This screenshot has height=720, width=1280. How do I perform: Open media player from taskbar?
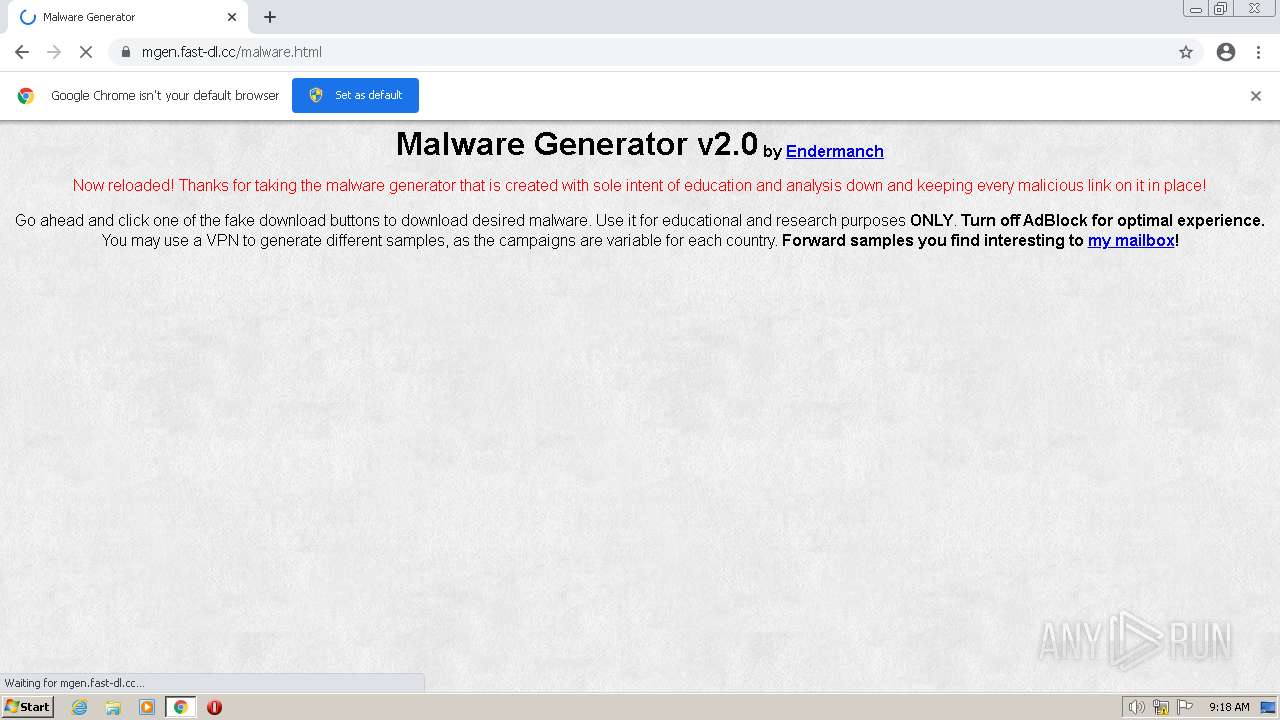(147, 707)
